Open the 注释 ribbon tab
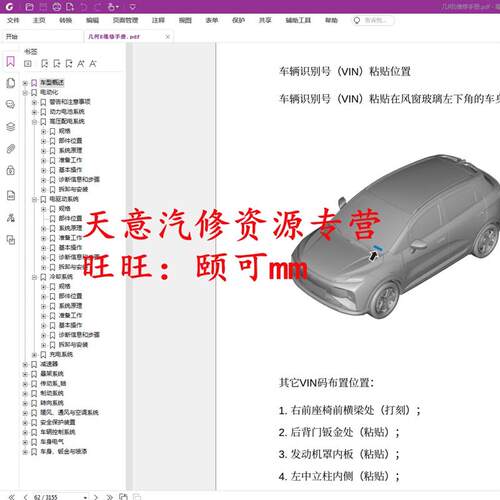Screen dimensions: 500x500 (x=158, y=20)
